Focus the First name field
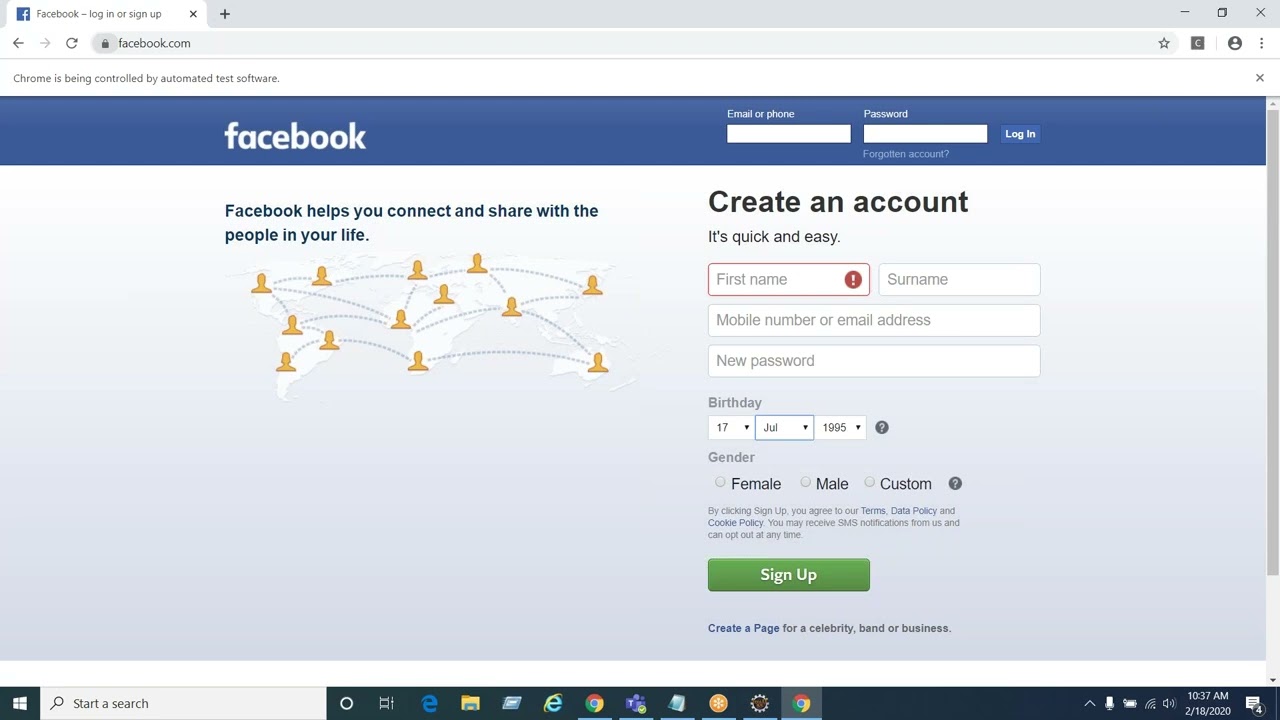Viewport: 1280px width, 720px height. pos(789,279)
